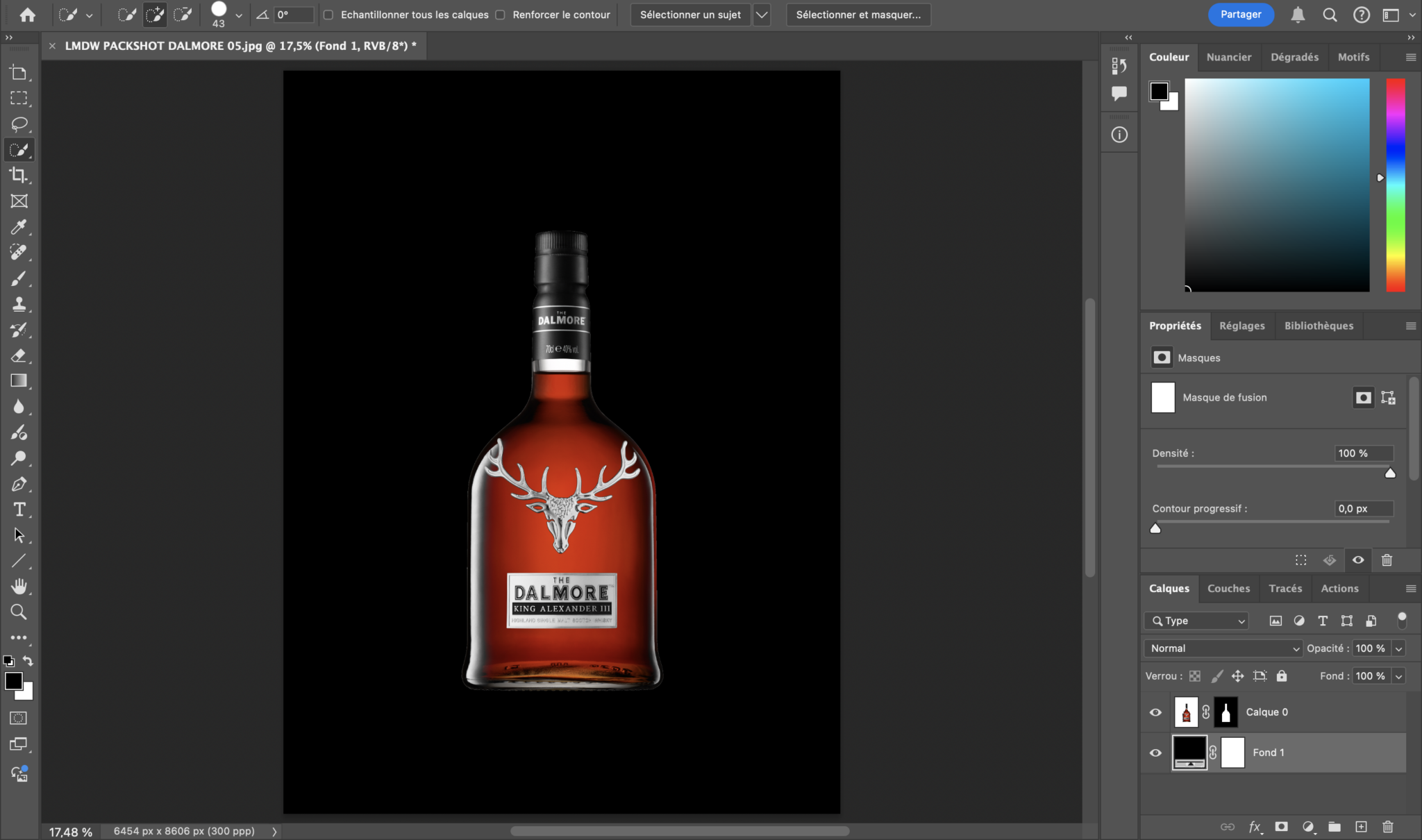Image resolution: width=1422 pixels, height=840 pixels.
Task: Create a new layer with plus icon
Action: click(1361, 826)
